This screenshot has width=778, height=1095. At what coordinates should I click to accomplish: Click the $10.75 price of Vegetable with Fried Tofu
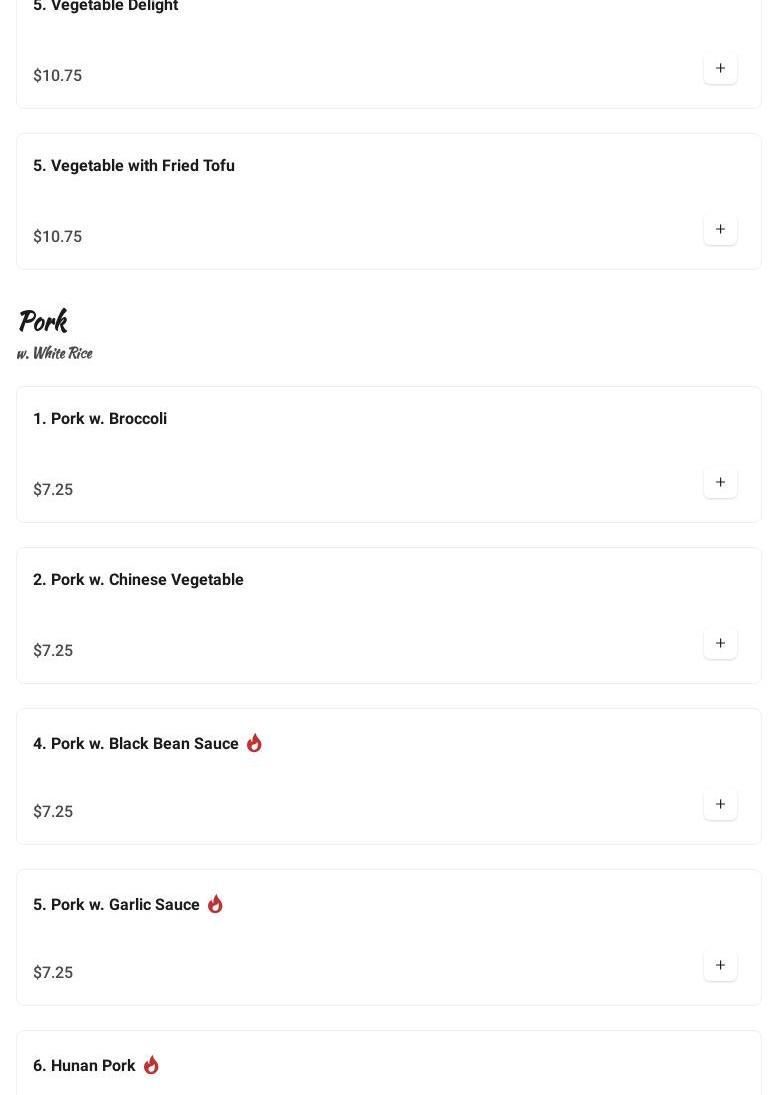pos(57,237)
